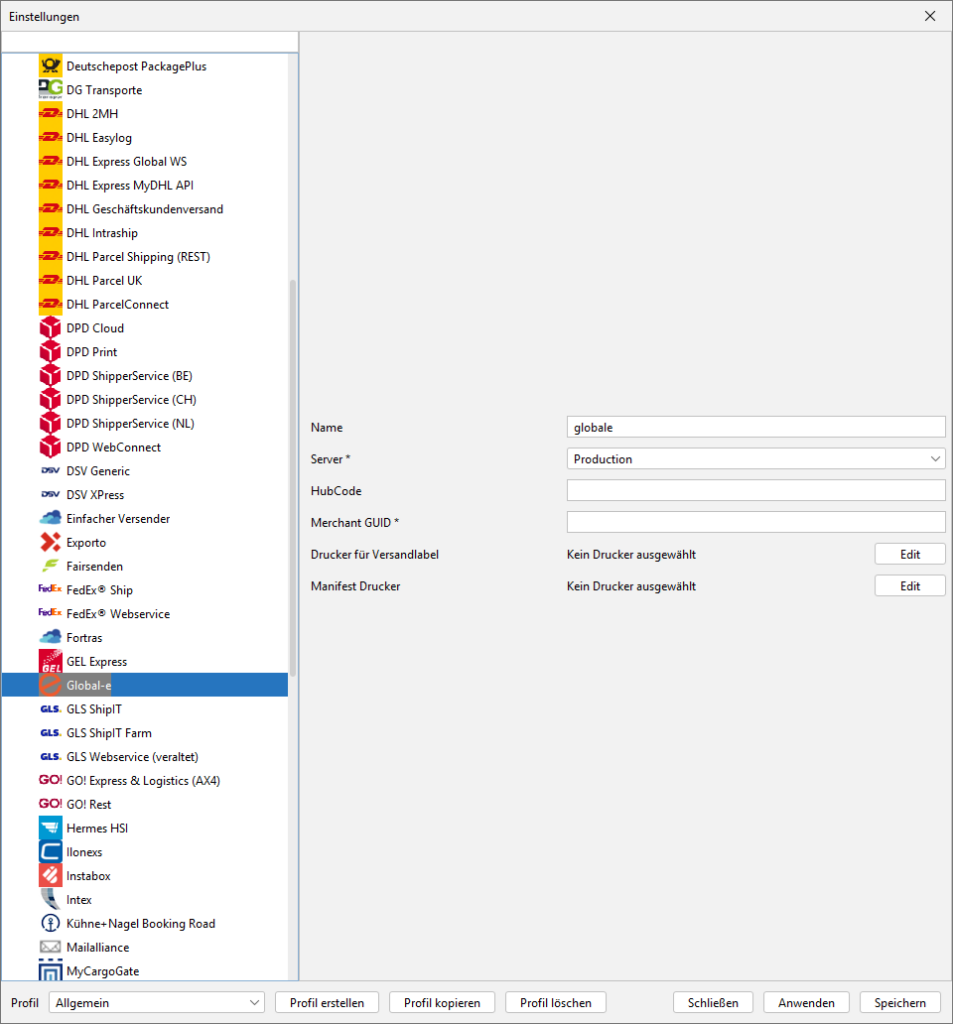Screen dimensions: 953x1024
Task: Click the DHL Parcel UK logo icon
Action: tap(50, 280)
